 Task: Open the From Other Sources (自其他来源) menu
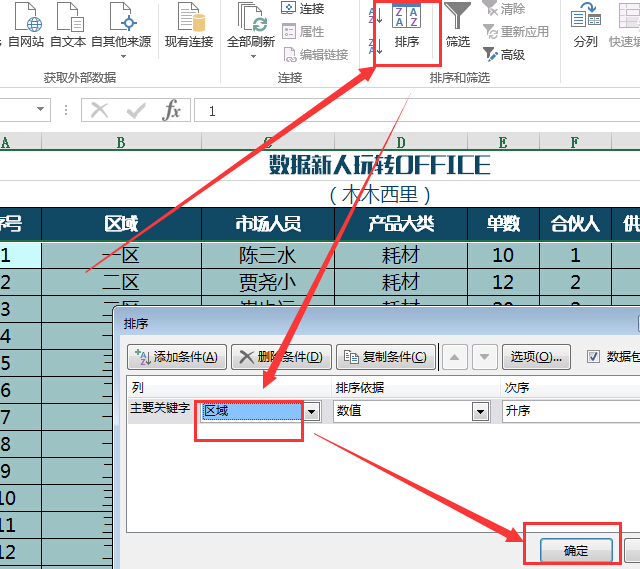121,29
